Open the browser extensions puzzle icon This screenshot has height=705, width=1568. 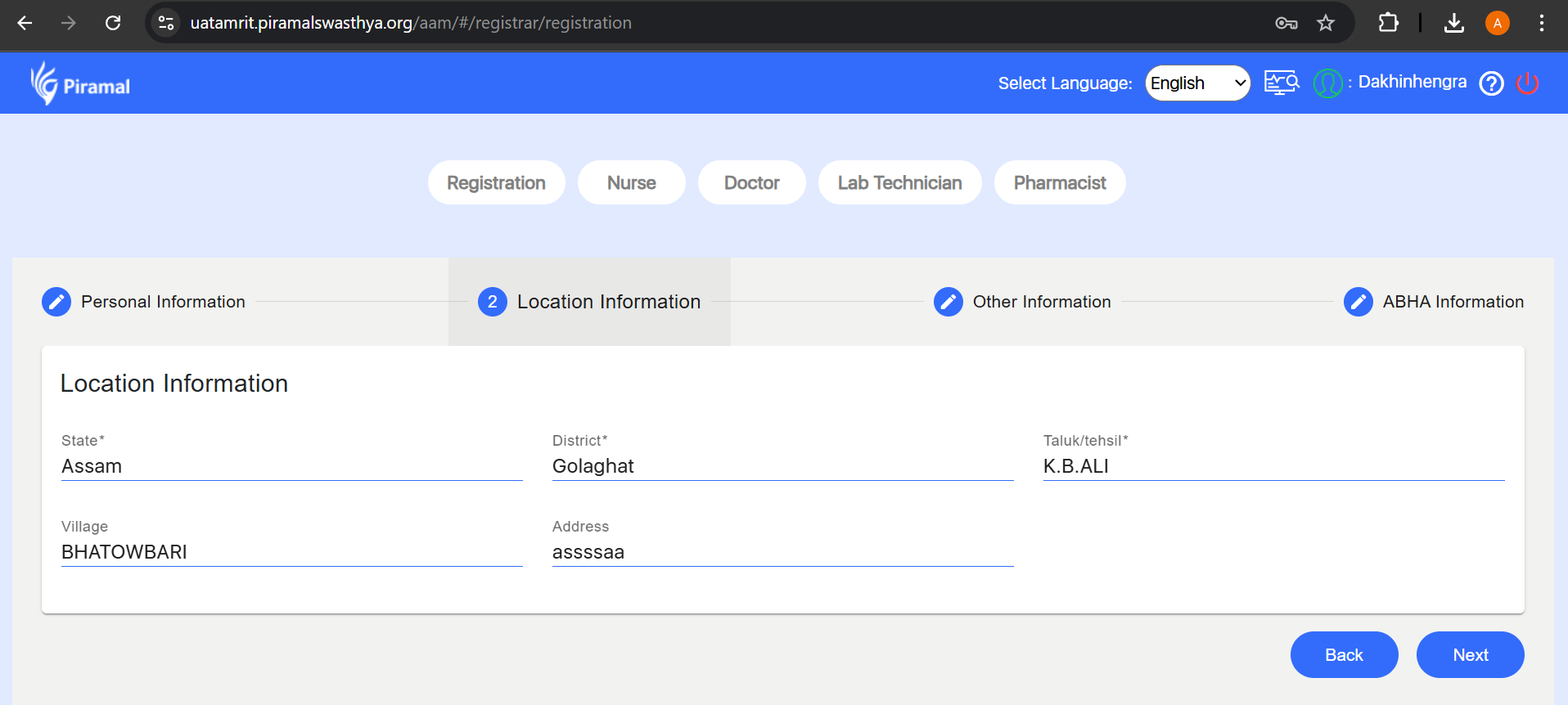1388,23
